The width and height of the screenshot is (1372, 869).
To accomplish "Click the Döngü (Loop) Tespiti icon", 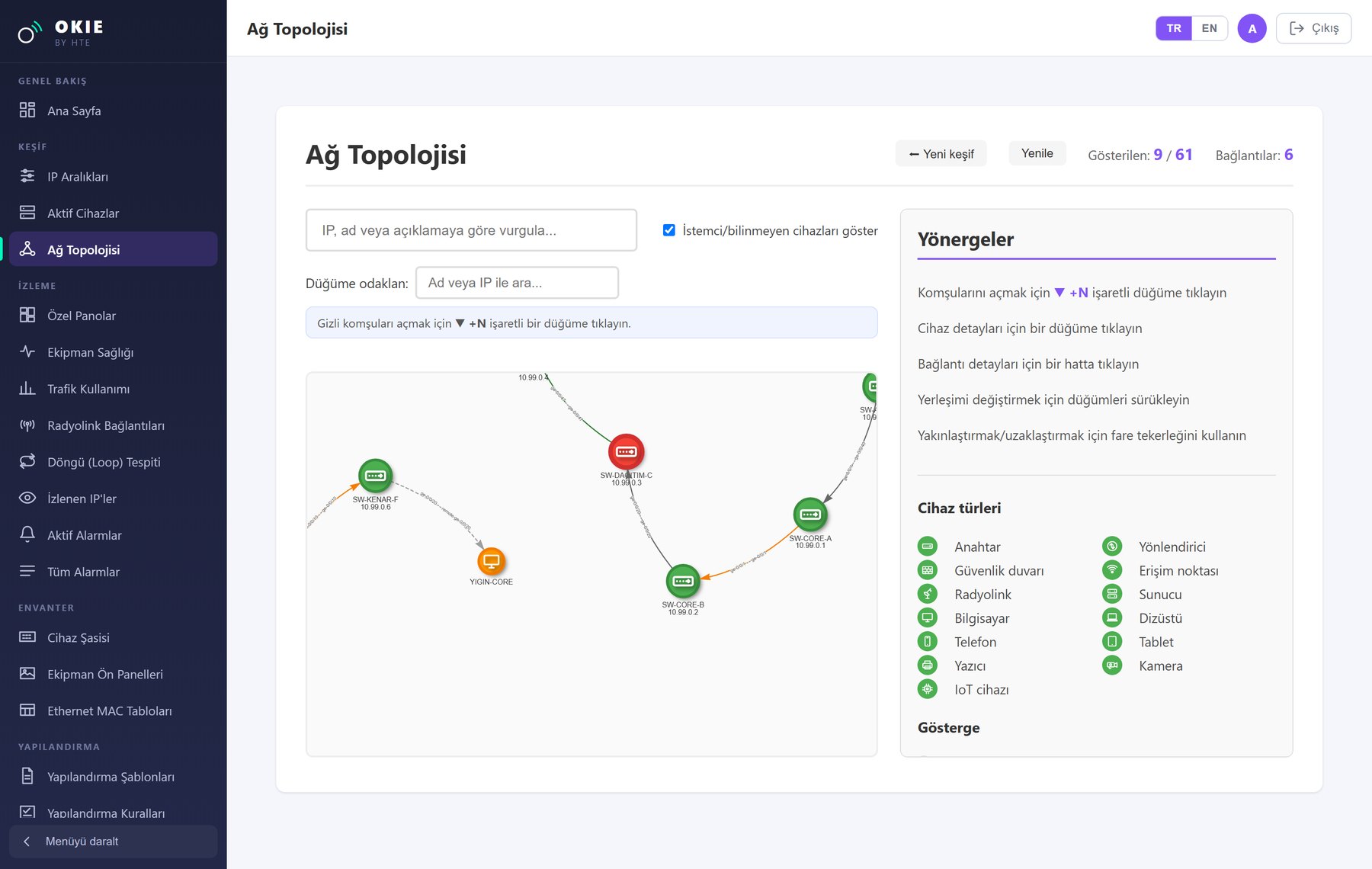I will pos(27,461).
